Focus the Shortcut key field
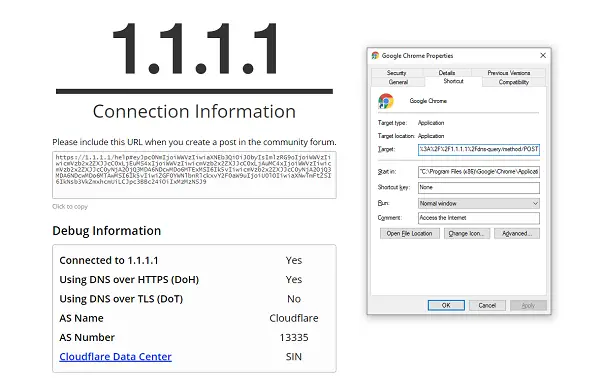The width and height of the screenshot is (600, 378). pyautogui.click(x=479, y=187)
